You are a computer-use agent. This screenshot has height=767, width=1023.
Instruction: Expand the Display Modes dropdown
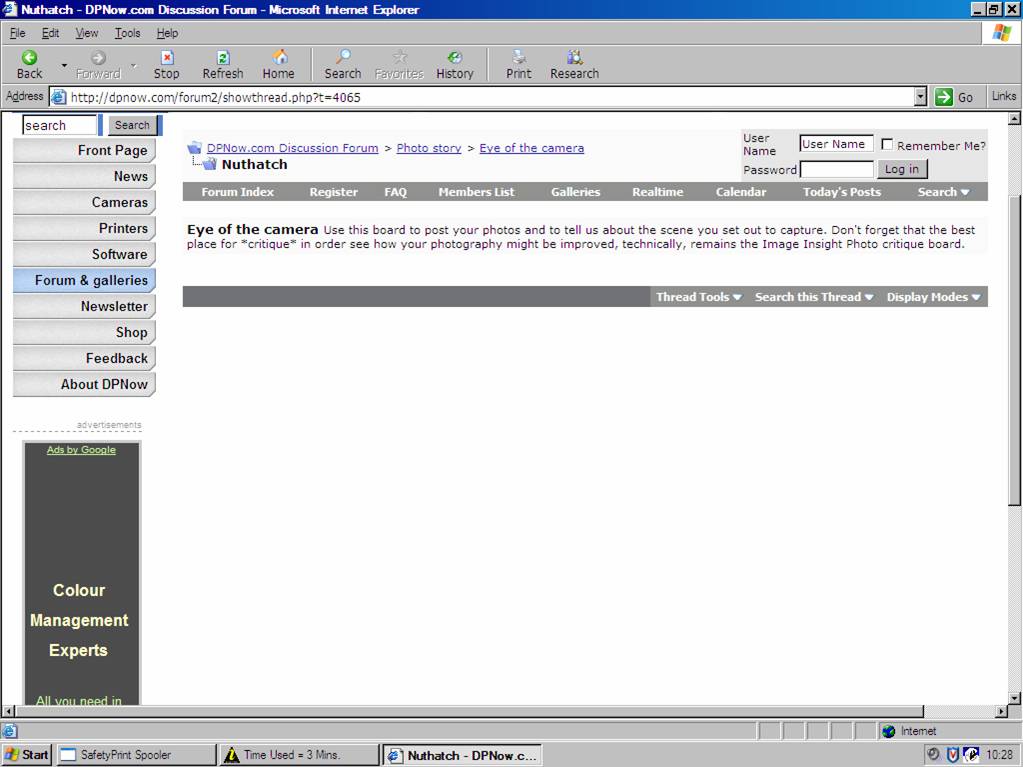pos(932,297)
